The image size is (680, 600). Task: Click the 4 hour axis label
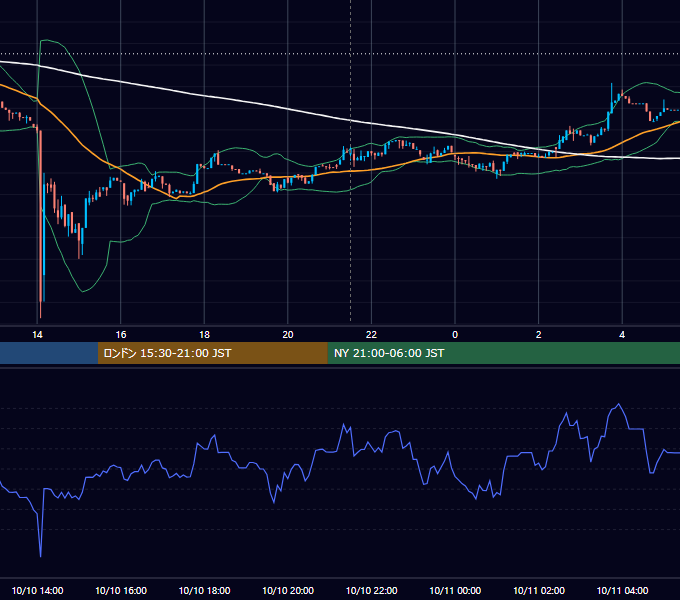coord(622,335)
